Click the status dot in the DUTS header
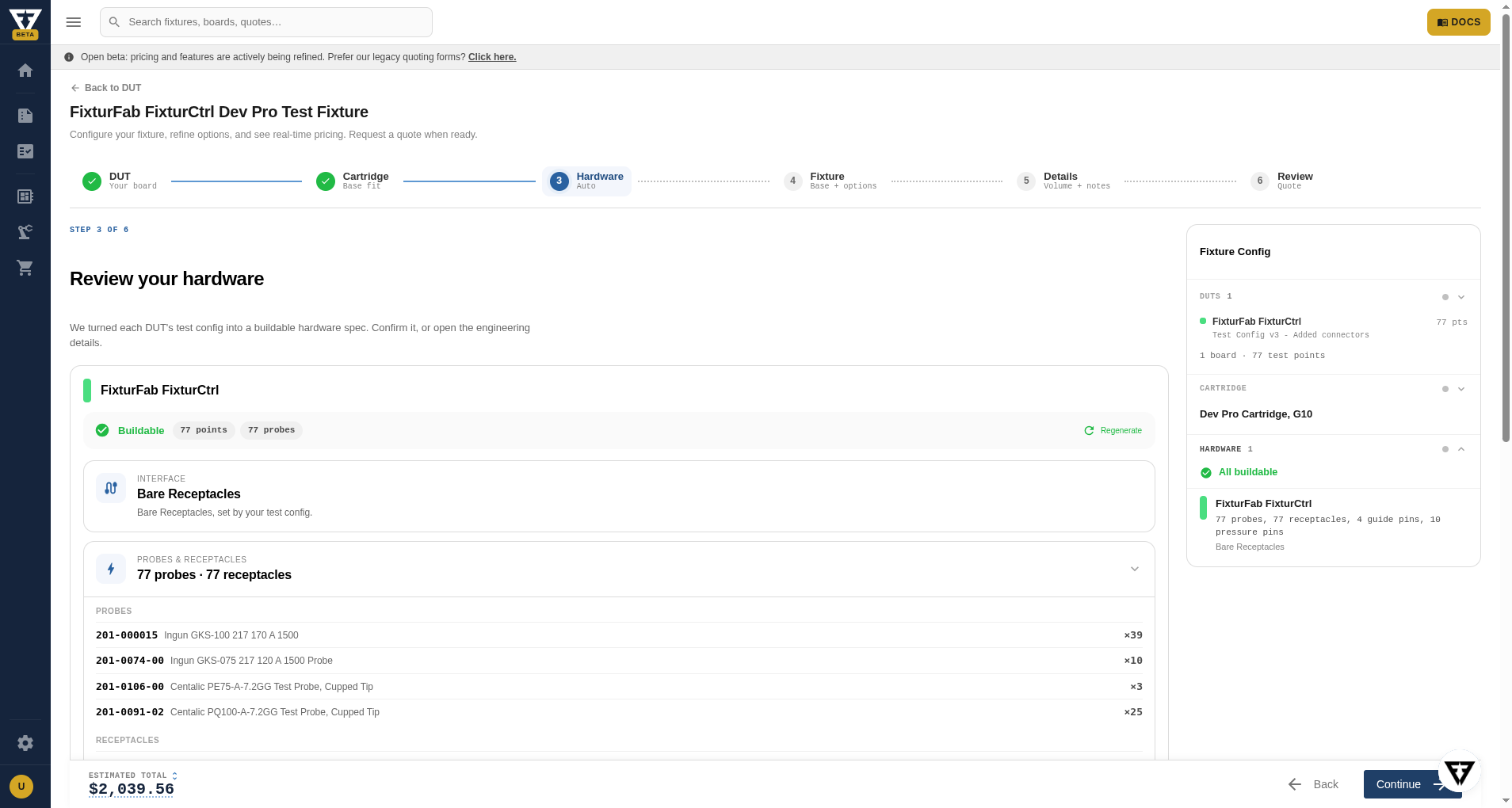The height and width of the screenshot is (808, 1512). tap(1445, 297)
